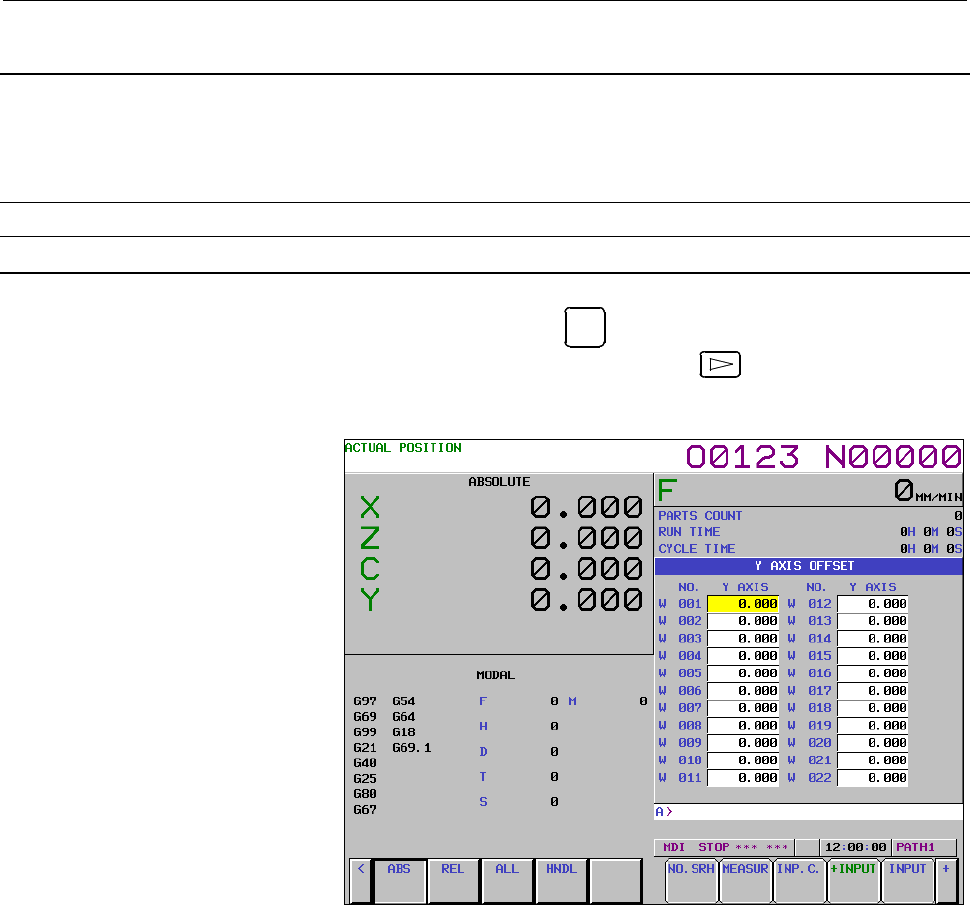The height and width of the screenshot is (905, 970).
Task: Select the +INPUT softkey
Action: [854, 880]
